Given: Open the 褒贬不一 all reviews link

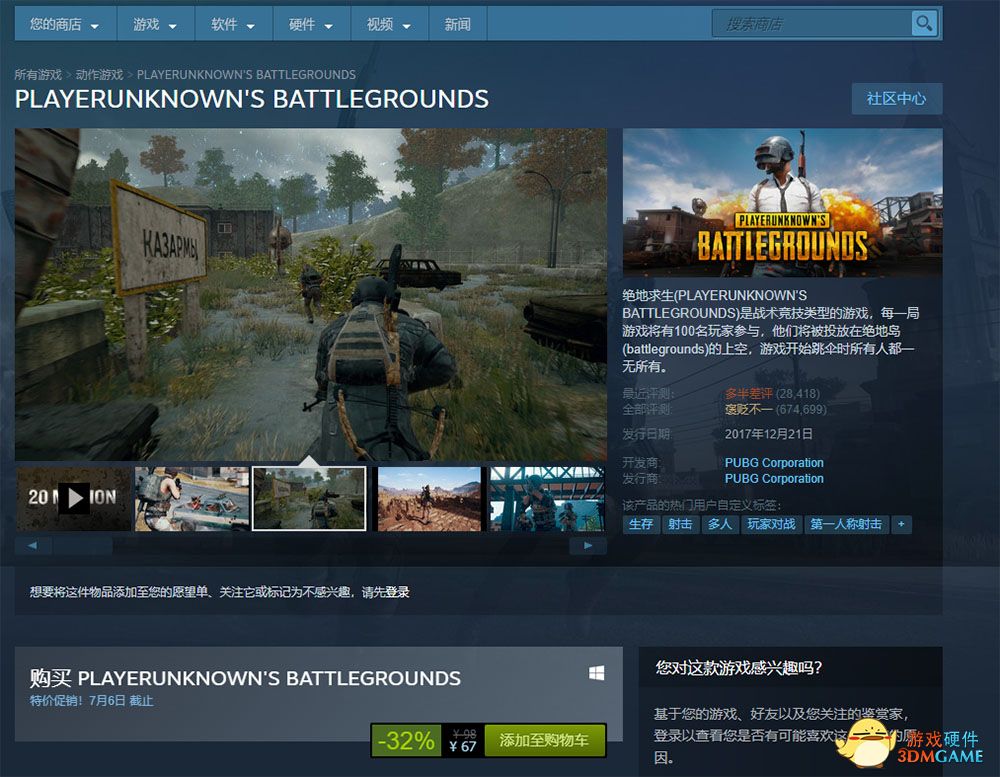Looking at the screenshot, I should point(748,410).
